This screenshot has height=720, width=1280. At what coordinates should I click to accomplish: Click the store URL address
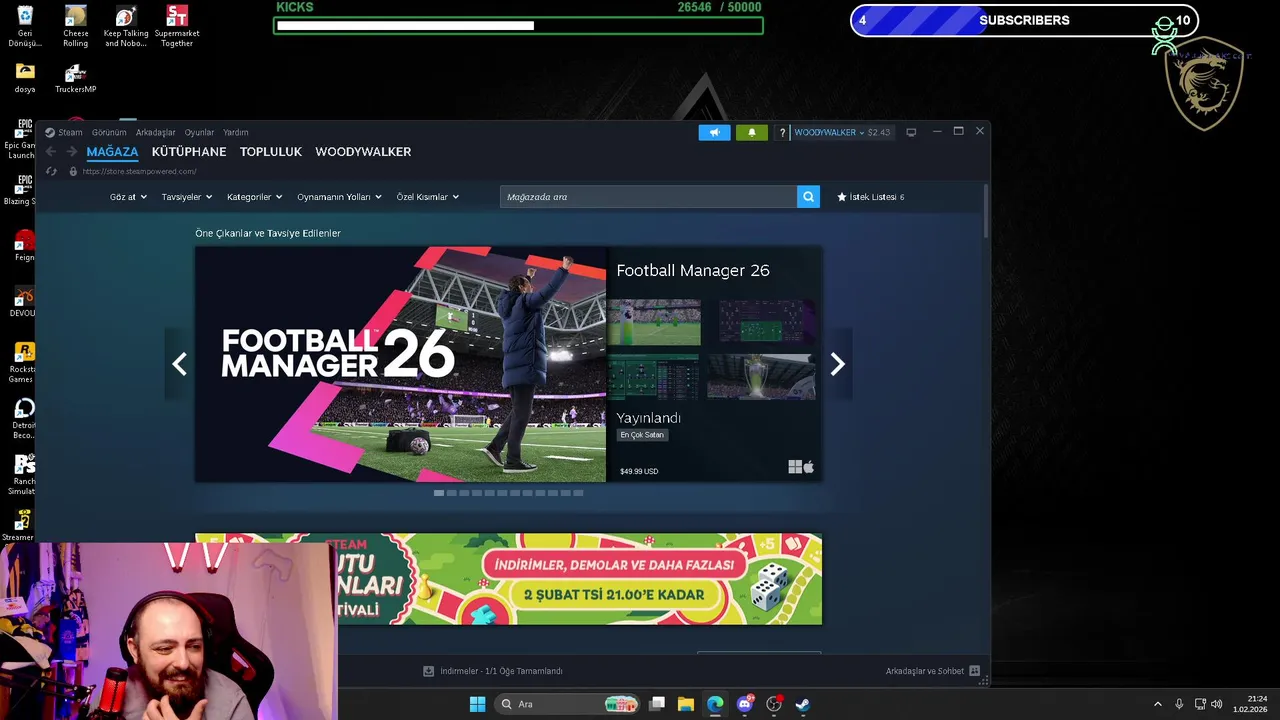point(139,171)
